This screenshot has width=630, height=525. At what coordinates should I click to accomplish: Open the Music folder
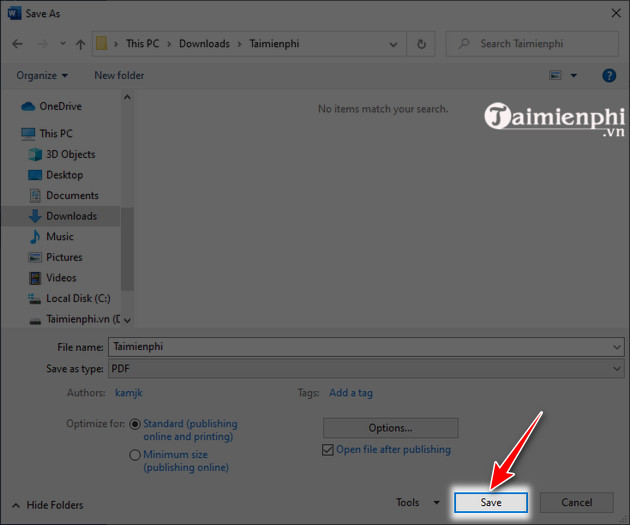(x=60, y=237)
